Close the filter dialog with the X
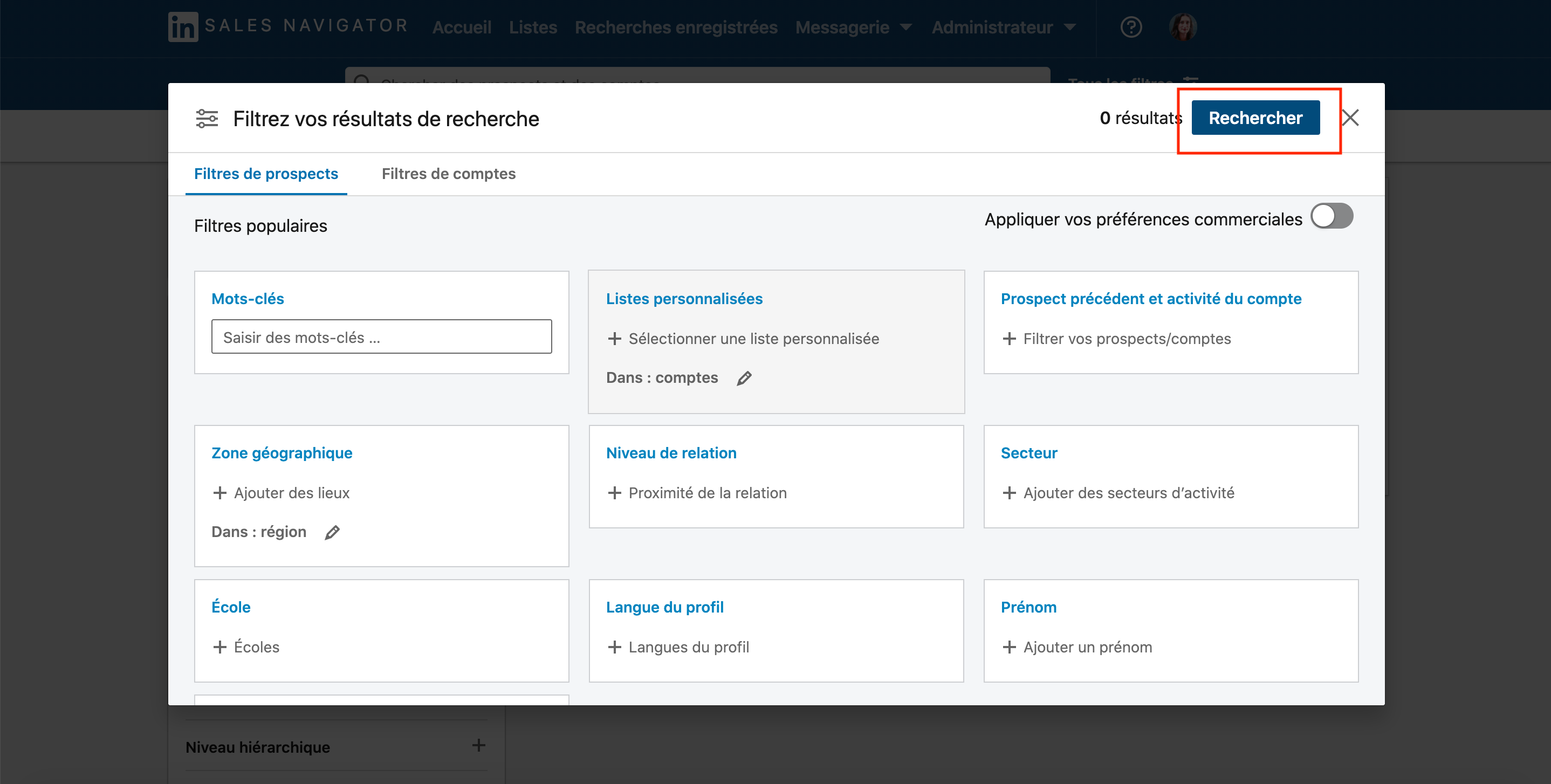Image resolution: width=1551 pixels, height=784 pixels. pos(1350,118)
